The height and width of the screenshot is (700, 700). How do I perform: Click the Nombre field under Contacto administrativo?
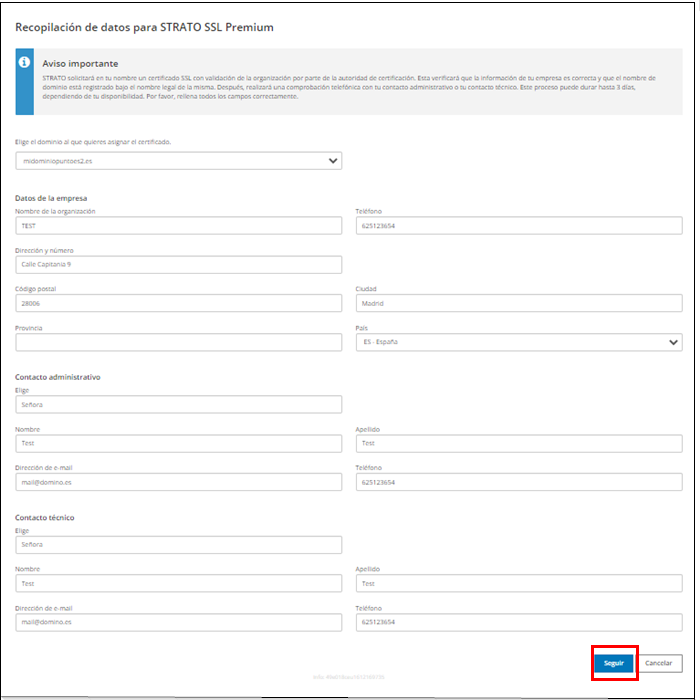[179, 443]
